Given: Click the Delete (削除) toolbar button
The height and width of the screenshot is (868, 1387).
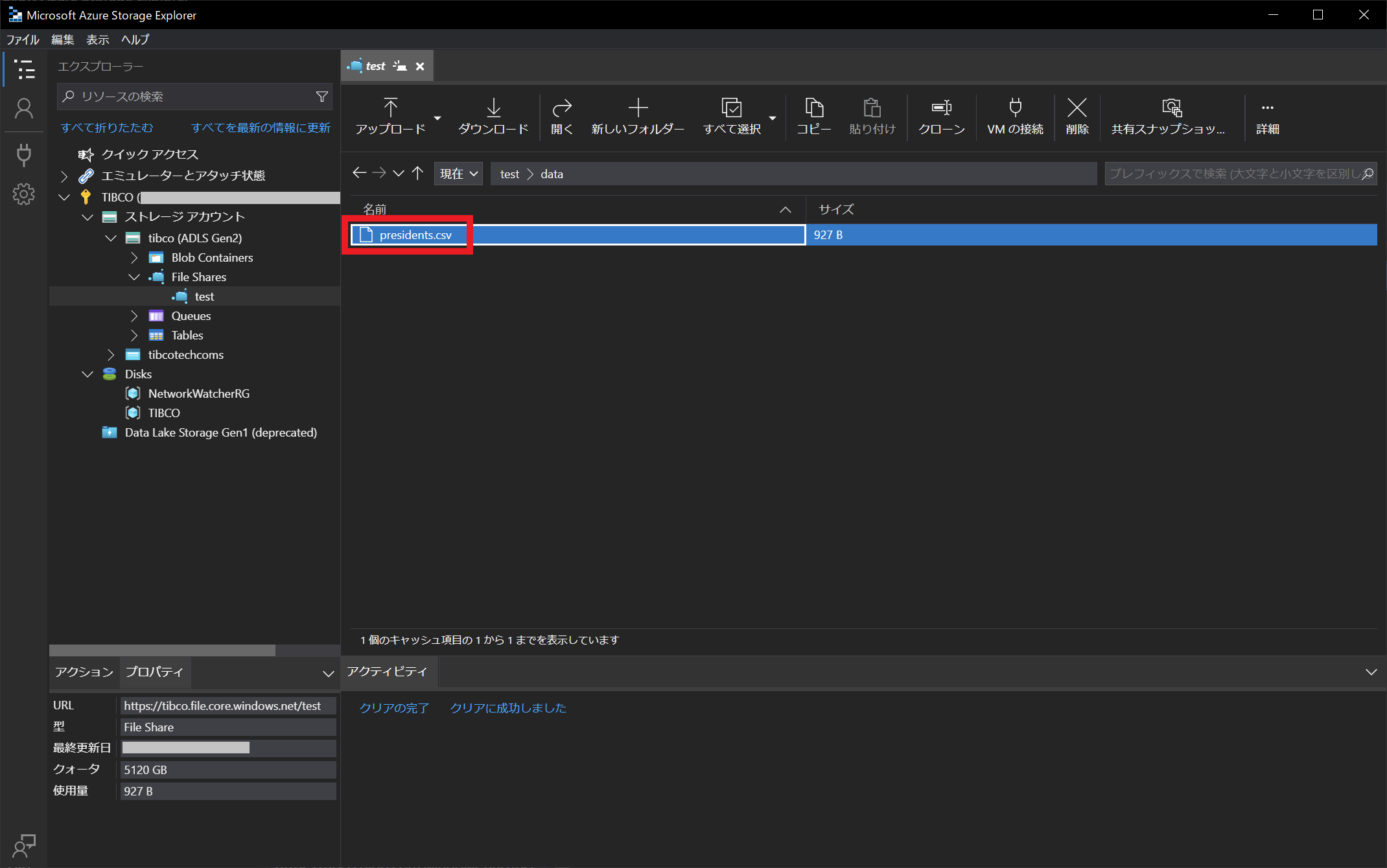Looking at the screenshot, I should tap(1077, 117).
